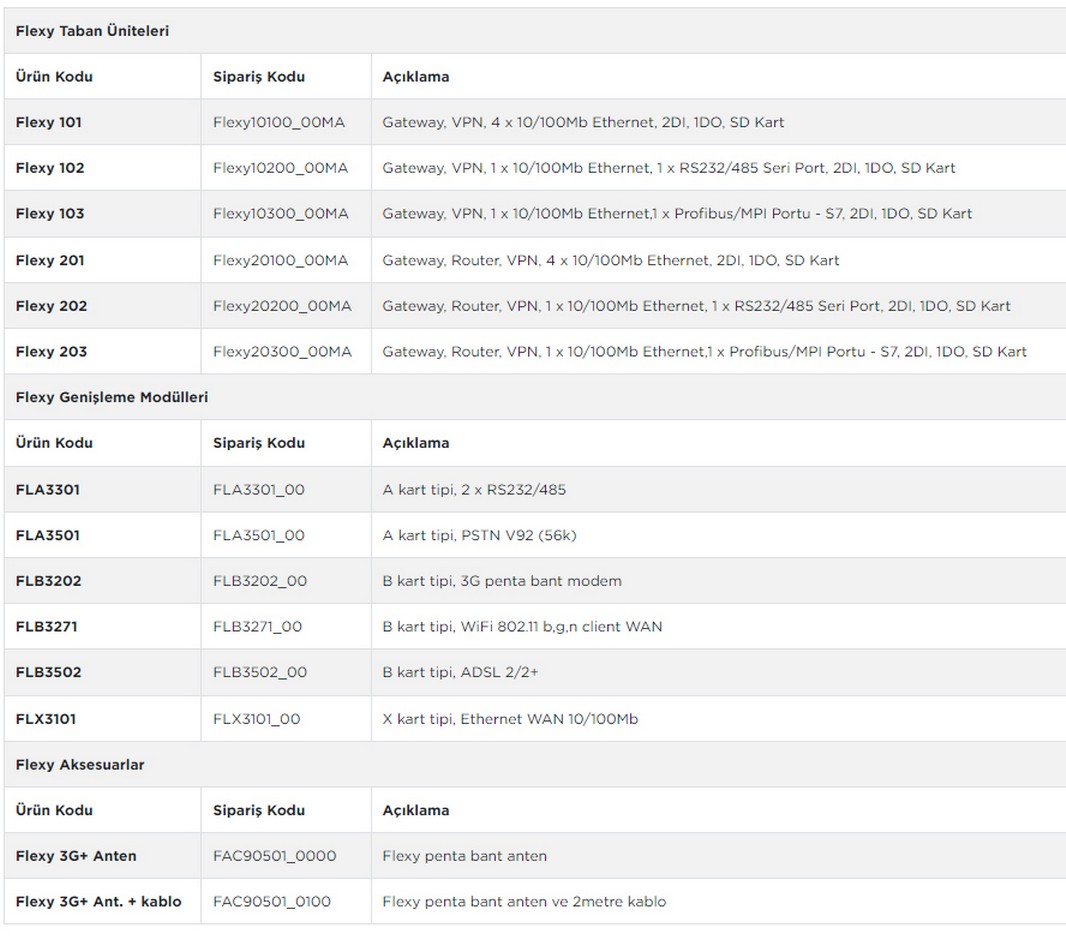
Task: Click order code 'Flexy20100_00MA'
Action: [x=280, y=260]
